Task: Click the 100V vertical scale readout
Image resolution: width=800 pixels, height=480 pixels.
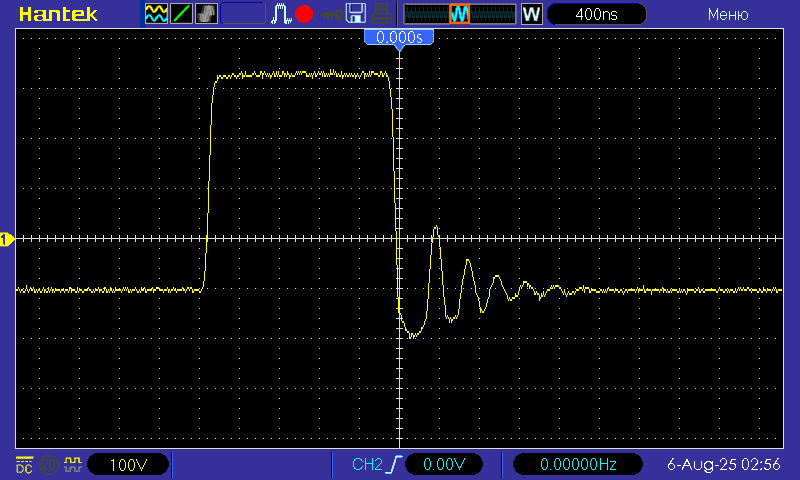Action: (128, 464)
